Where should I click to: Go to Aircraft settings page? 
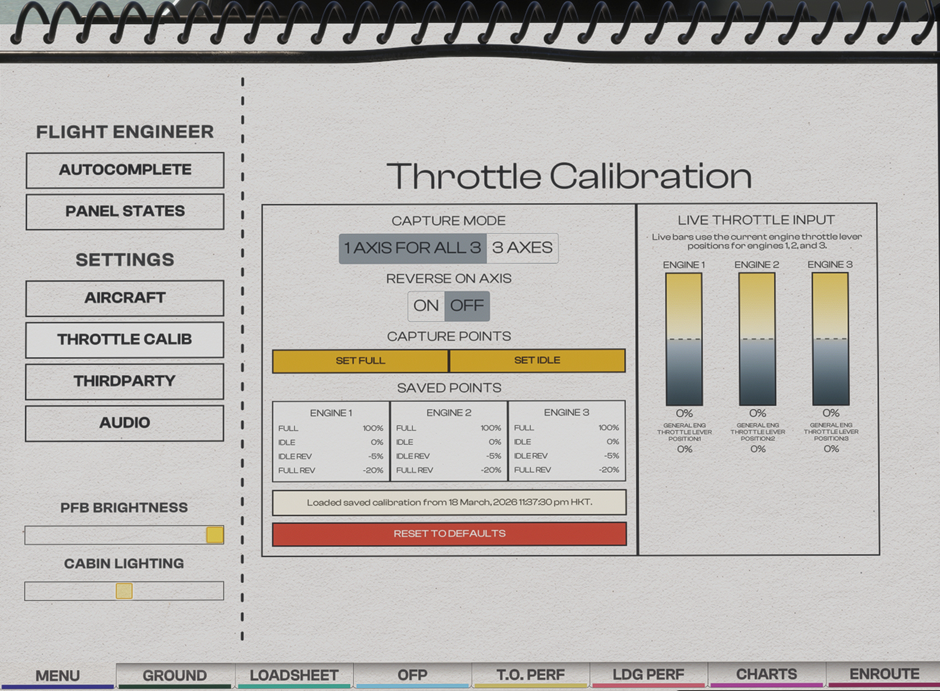coord(125,298)
